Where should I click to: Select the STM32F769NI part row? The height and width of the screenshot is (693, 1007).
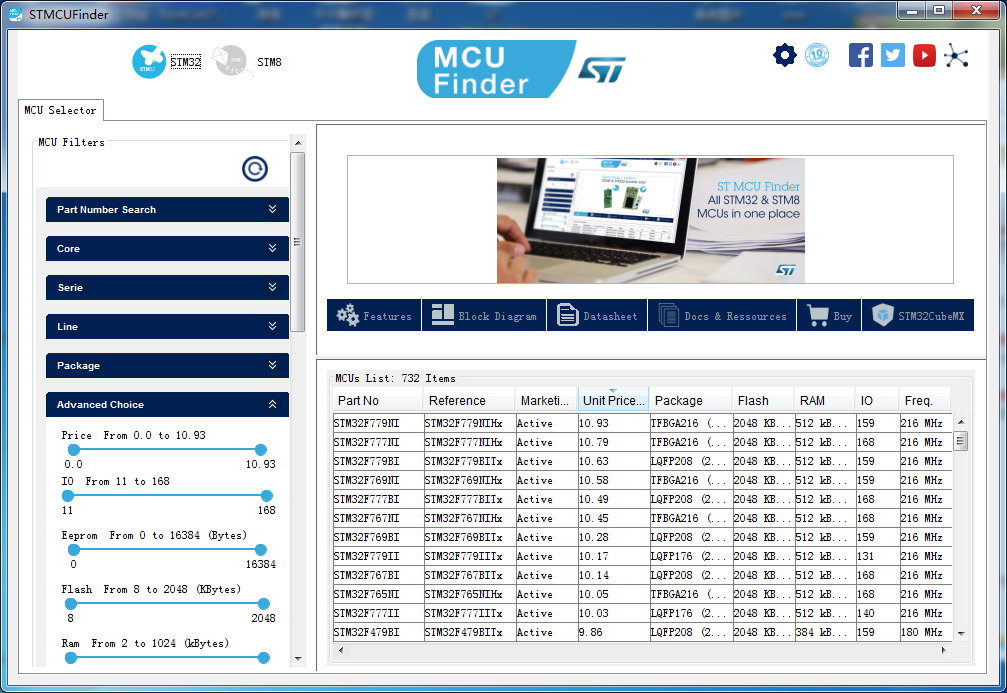(x=642, y=480)
